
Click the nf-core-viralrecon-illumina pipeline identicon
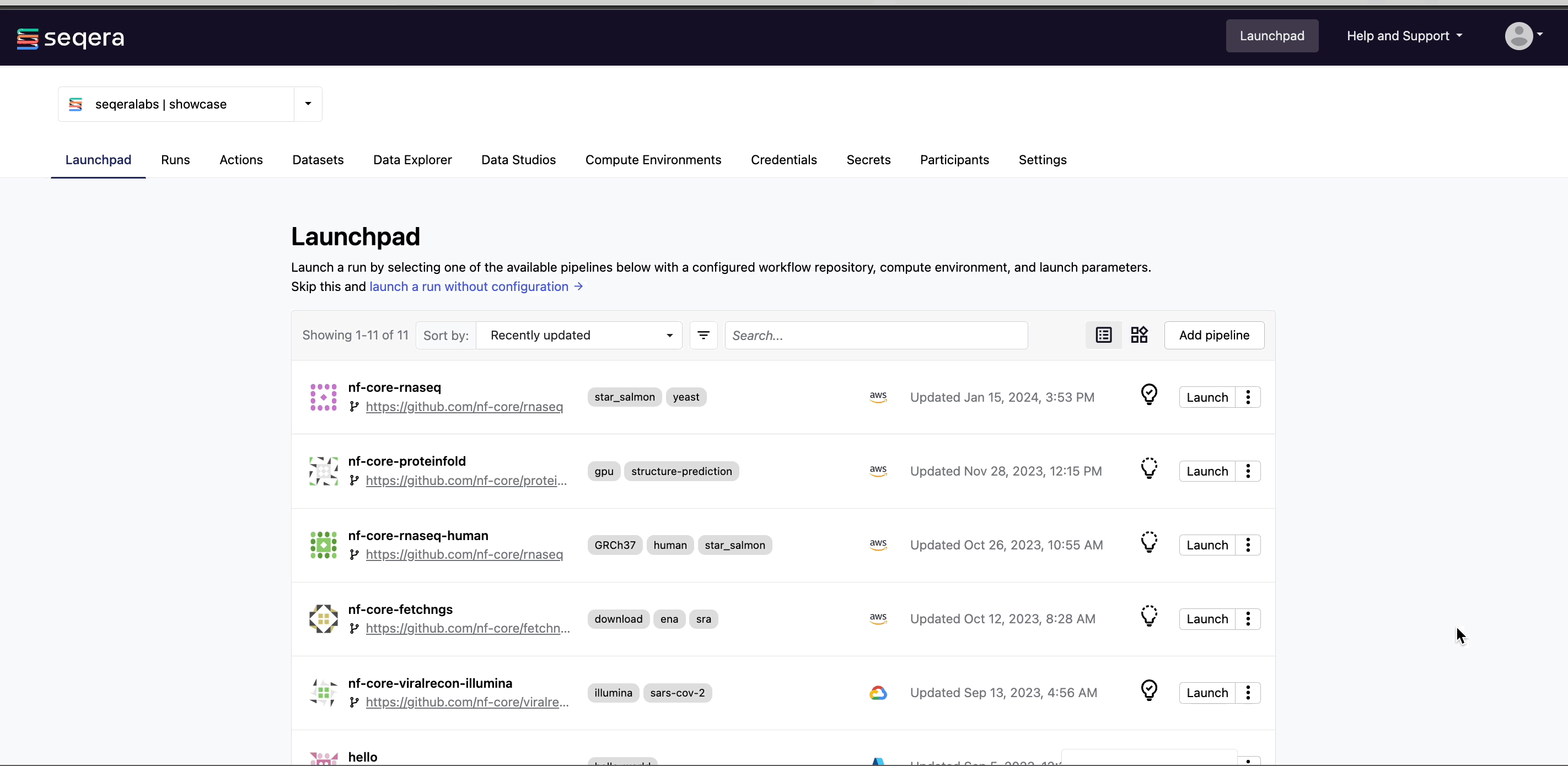tap(323, 693)
